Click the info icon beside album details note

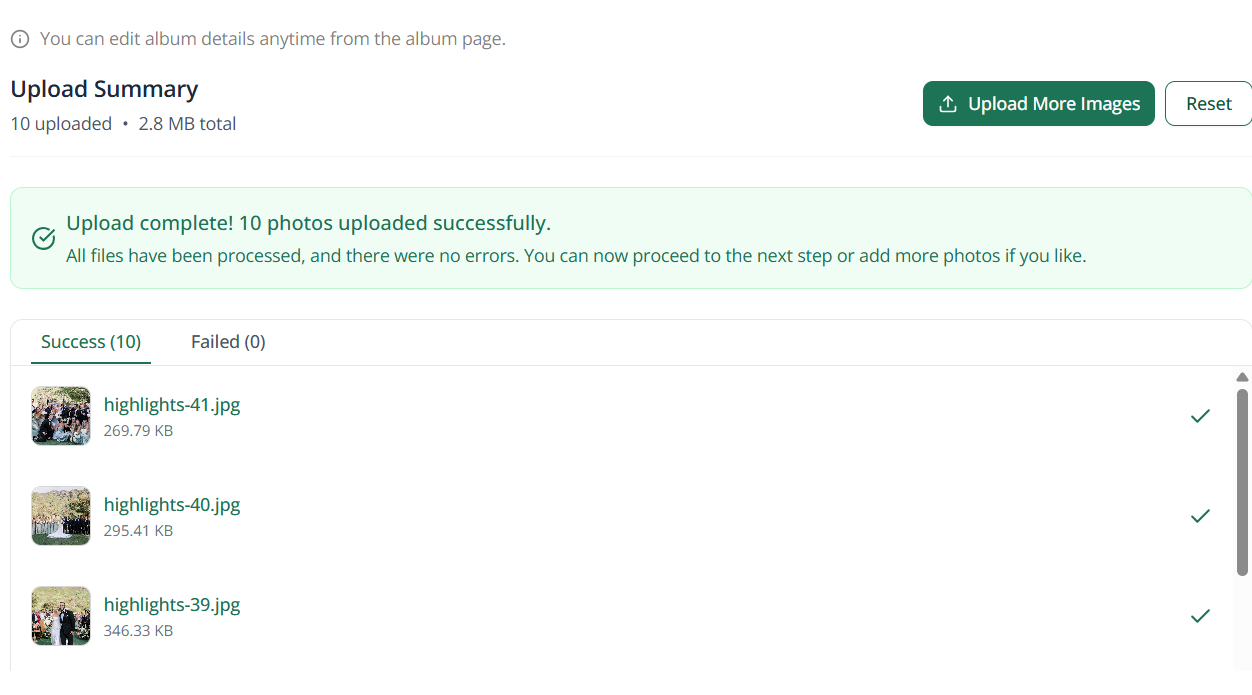[20, 39]
